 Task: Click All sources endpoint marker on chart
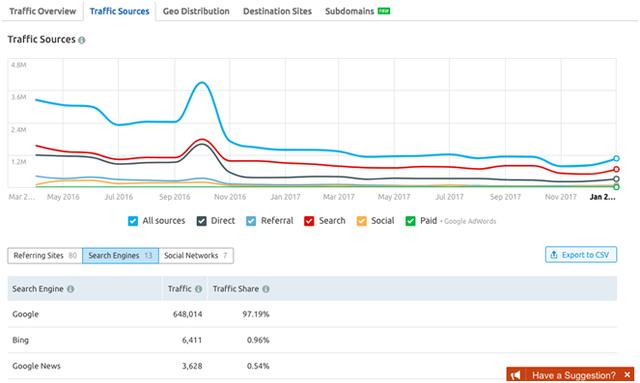click(616, 158)
